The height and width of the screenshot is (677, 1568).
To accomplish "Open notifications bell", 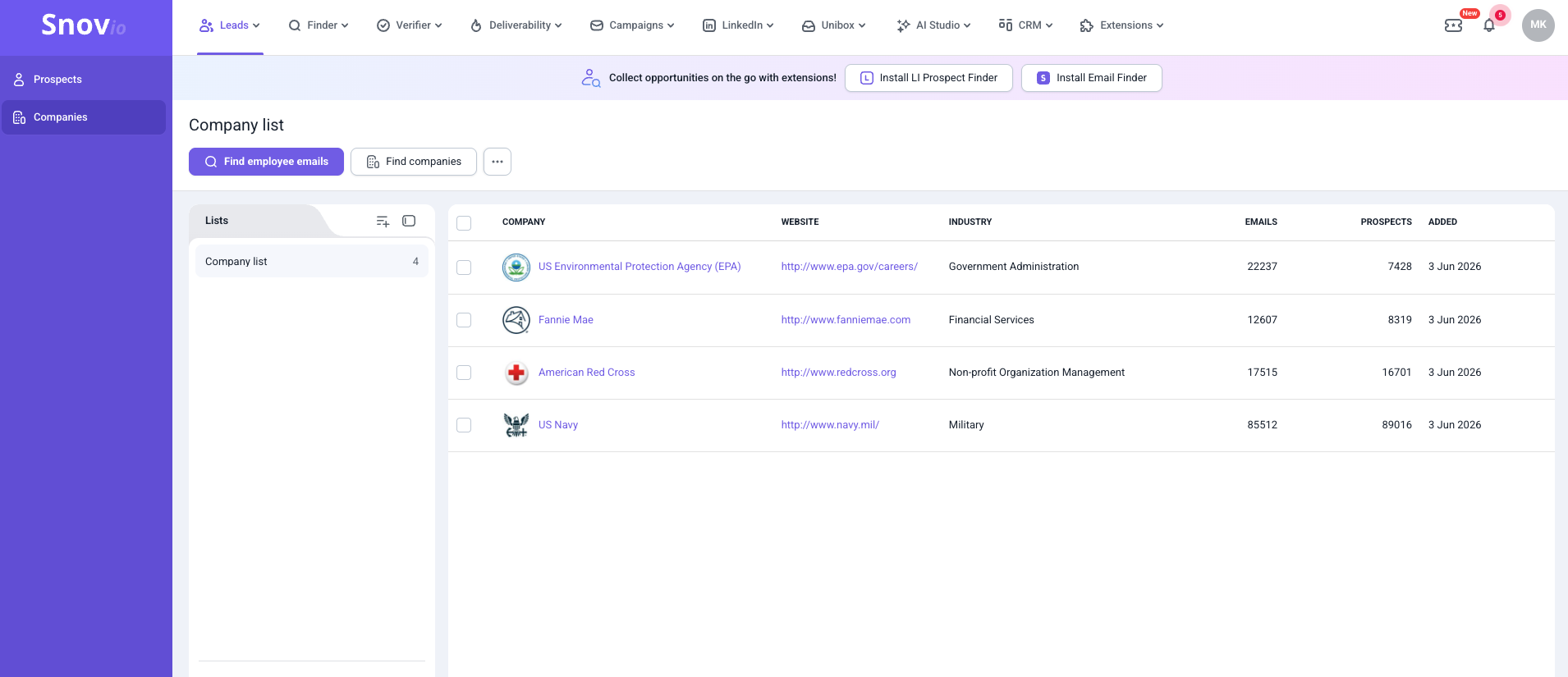I will [1489, 25].
